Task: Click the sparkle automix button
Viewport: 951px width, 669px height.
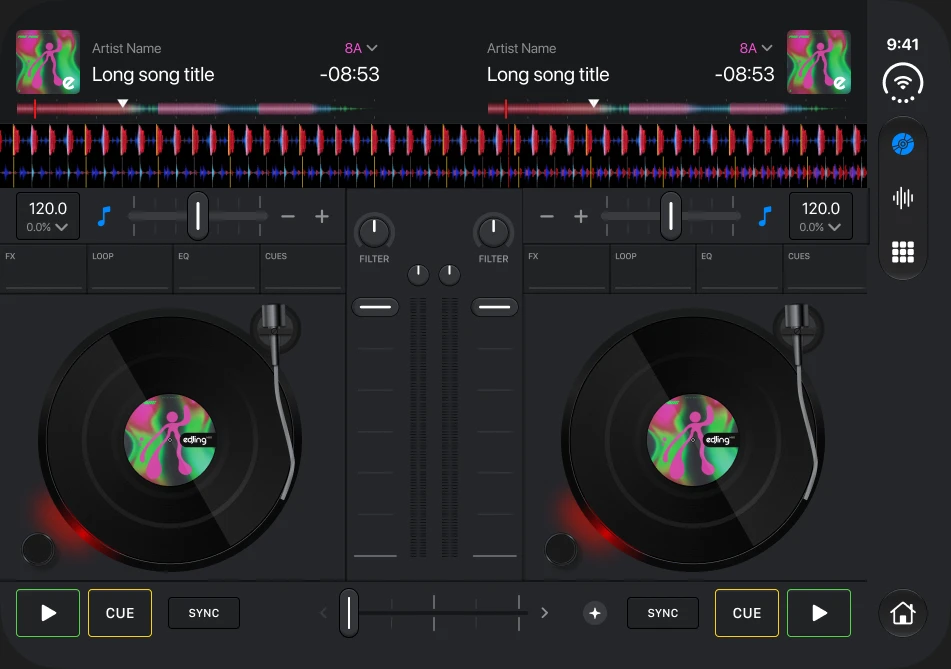Action: click(595, 613)
